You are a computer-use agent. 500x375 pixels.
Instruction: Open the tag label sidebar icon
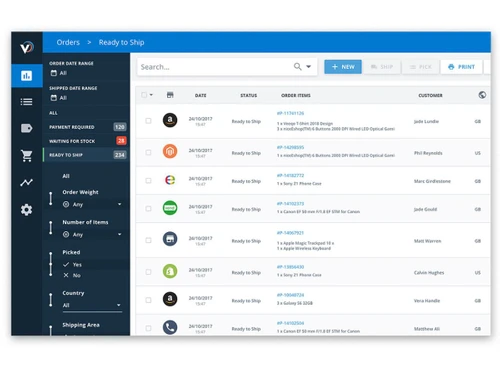click(x=26, y=128)
